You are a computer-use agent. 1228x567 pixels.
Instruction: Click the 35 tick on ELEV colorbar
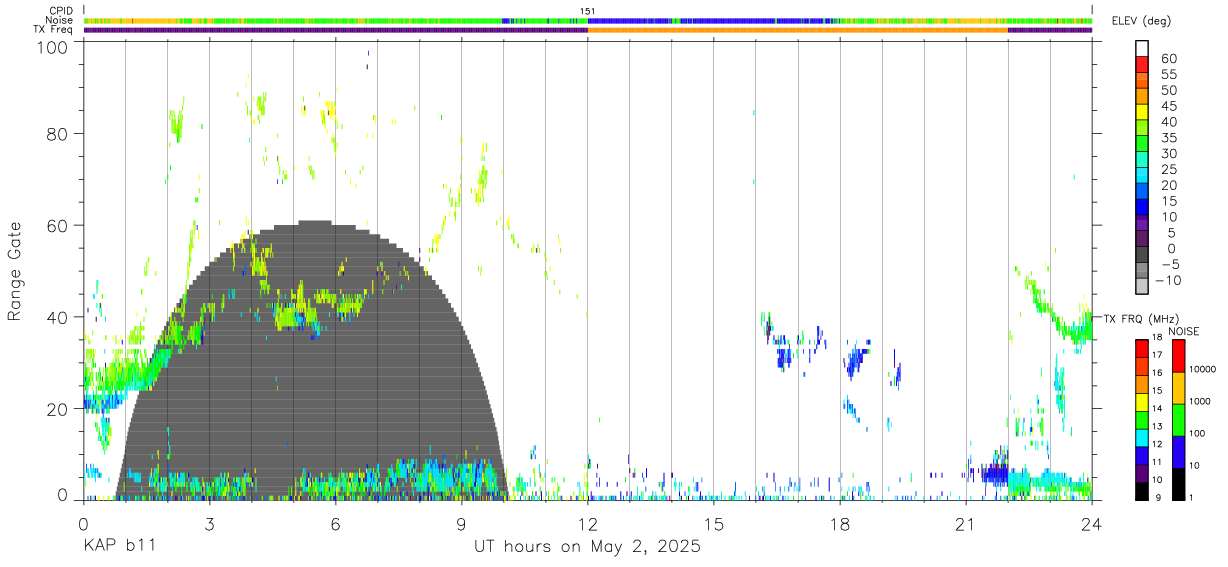[x=1167, y=138]
